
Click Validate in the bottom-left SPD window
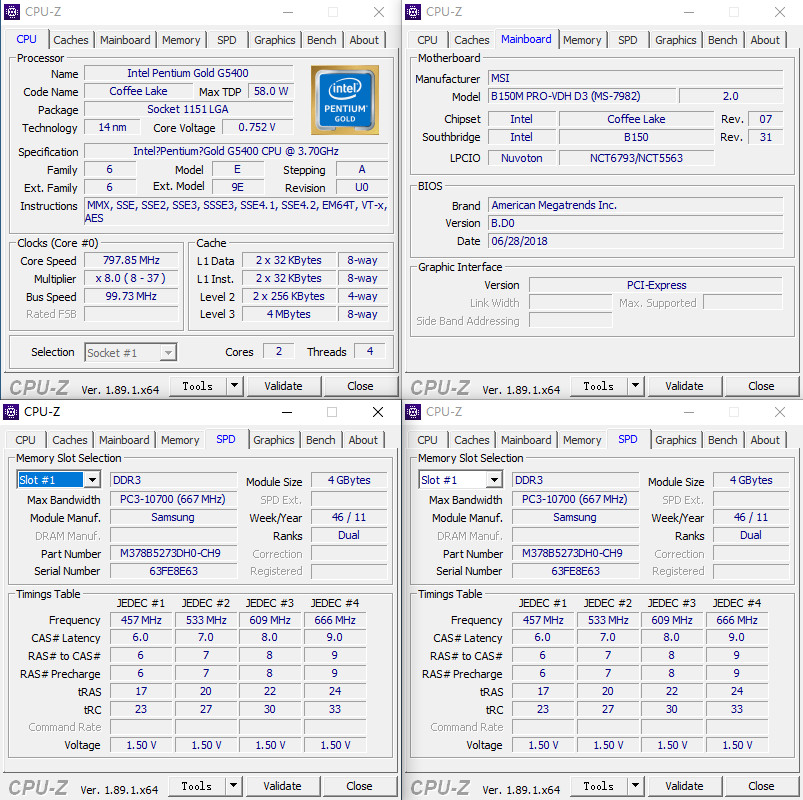[282, 786]
